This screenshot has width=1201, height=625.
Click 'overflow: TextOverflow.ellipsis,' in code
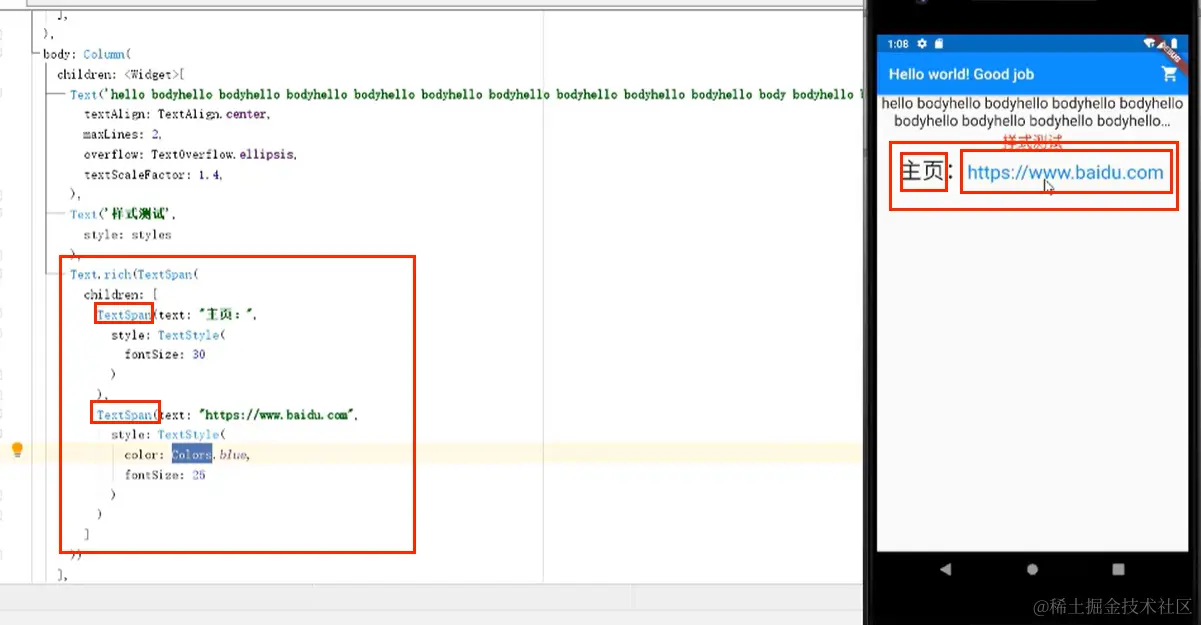tap(190, 154)
